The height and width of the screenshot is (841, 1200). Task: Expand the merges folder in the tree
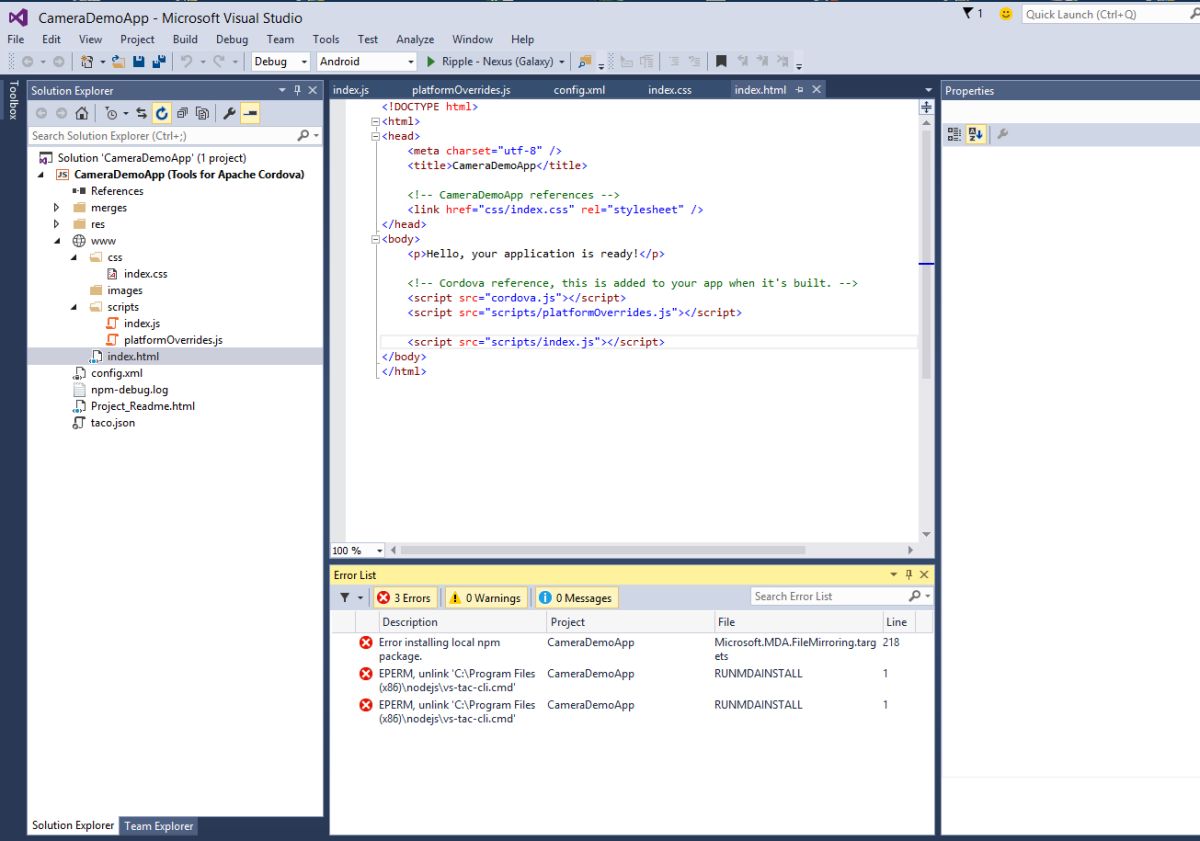57,208
